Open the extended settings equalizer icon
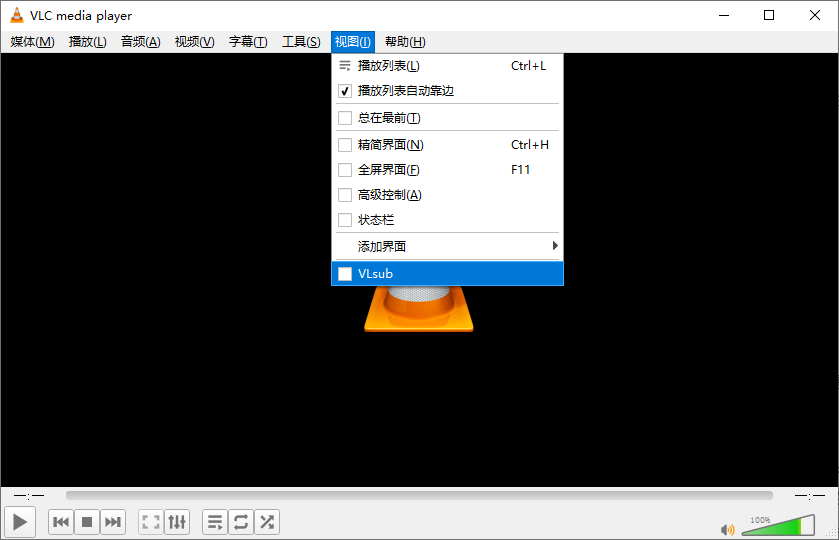The height and width of the screenshot is (540, 839). [x=177, y=522]
